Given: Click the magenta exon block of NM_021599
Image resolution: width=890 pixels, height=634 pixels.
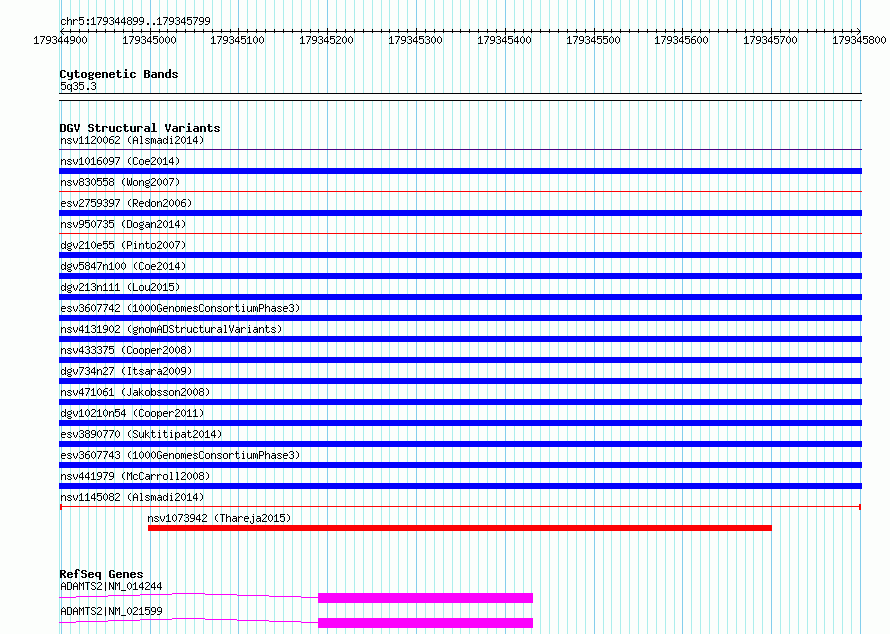Looking at the screenshot, I should [x=425, y=623].
